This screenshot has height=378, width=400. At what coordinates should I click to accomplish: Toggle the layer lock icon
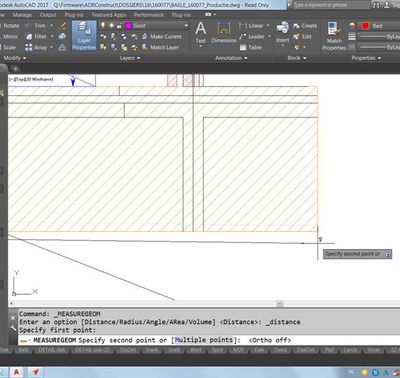[x=119, y=26]
